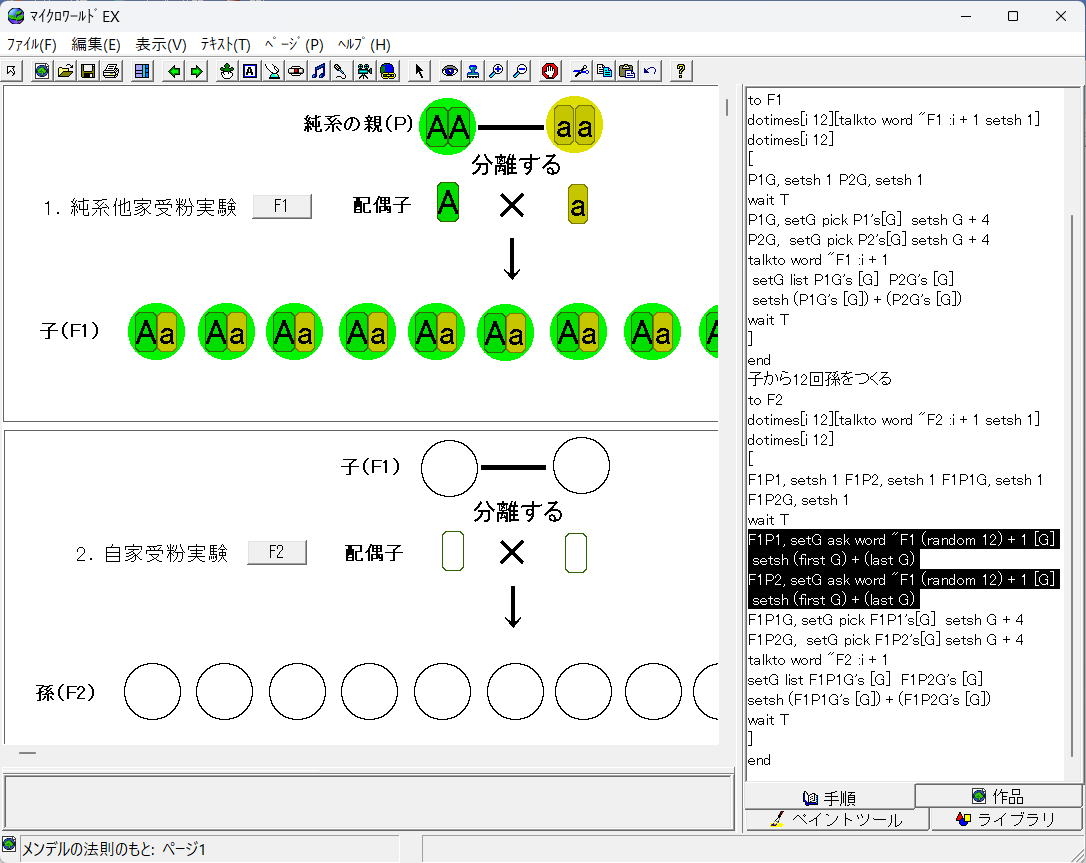Open the ヘルプ(H) menu
This screenshot has width=1086, height=863.
point(364,45)
